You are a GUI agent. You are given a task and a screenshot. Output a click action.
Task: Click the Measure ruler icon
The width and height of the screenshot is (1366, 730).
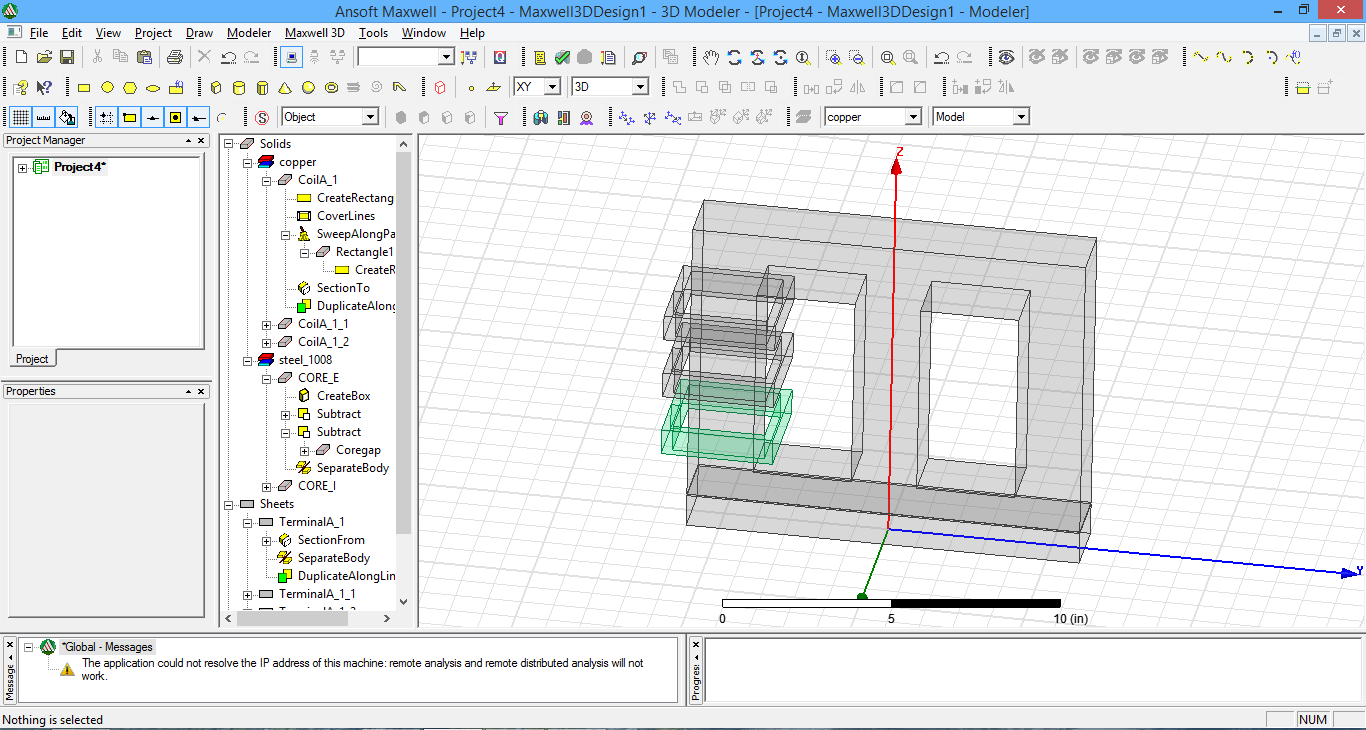[x=43, y=117]
